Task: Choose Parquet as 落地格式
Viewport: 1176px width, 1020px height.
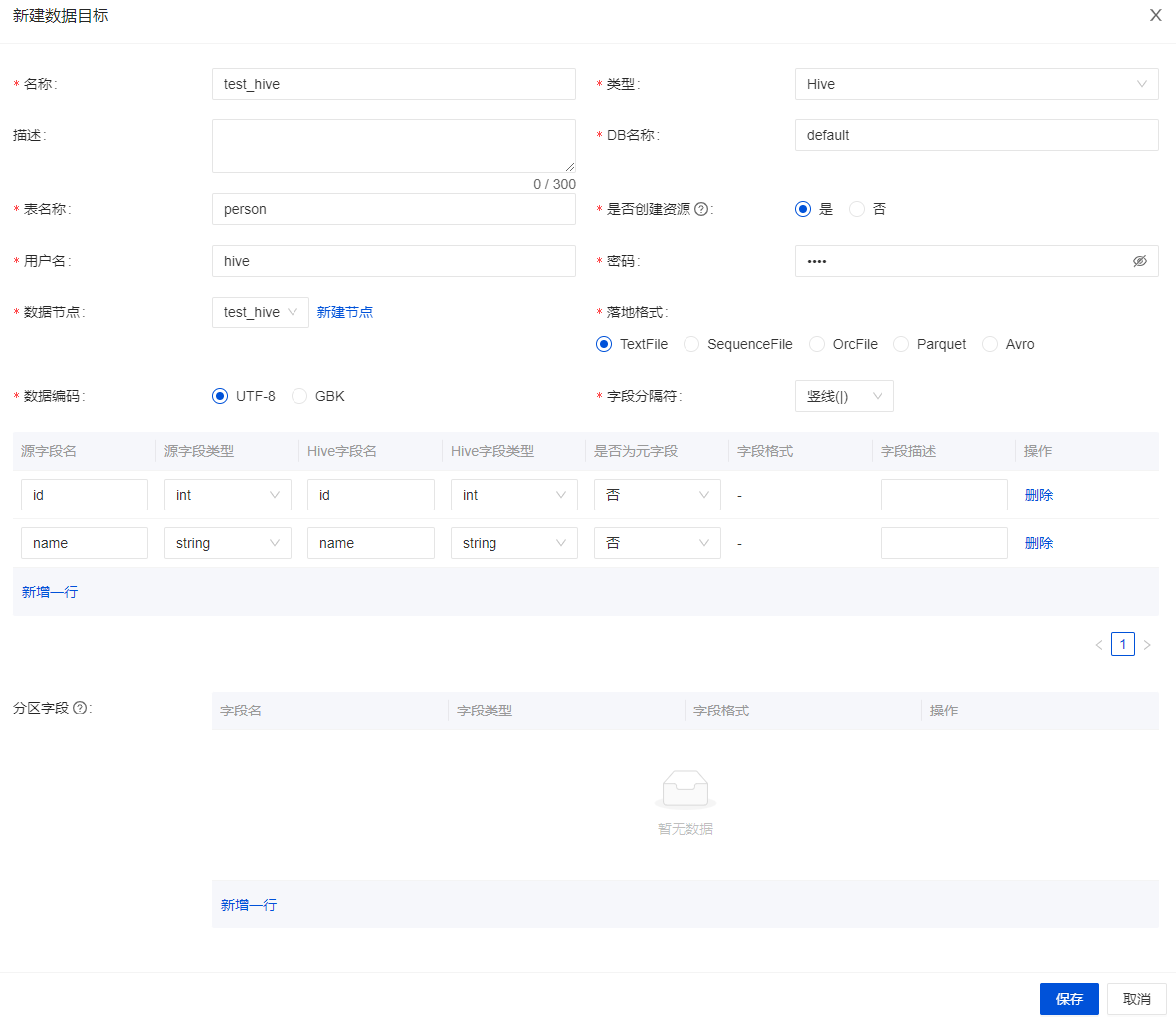Action: (901, 344)
